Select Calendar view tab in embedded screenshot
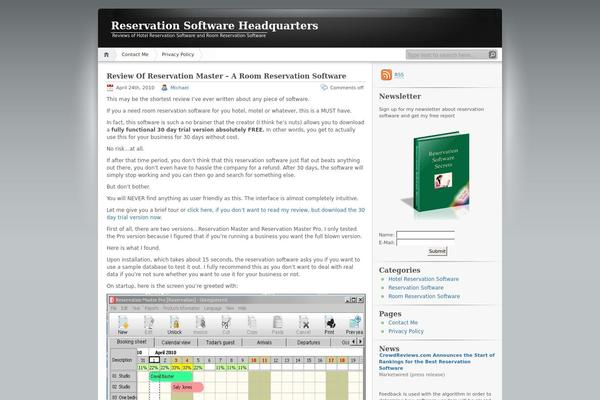Viewport: 600px width, 400px height. click(176, 343)
